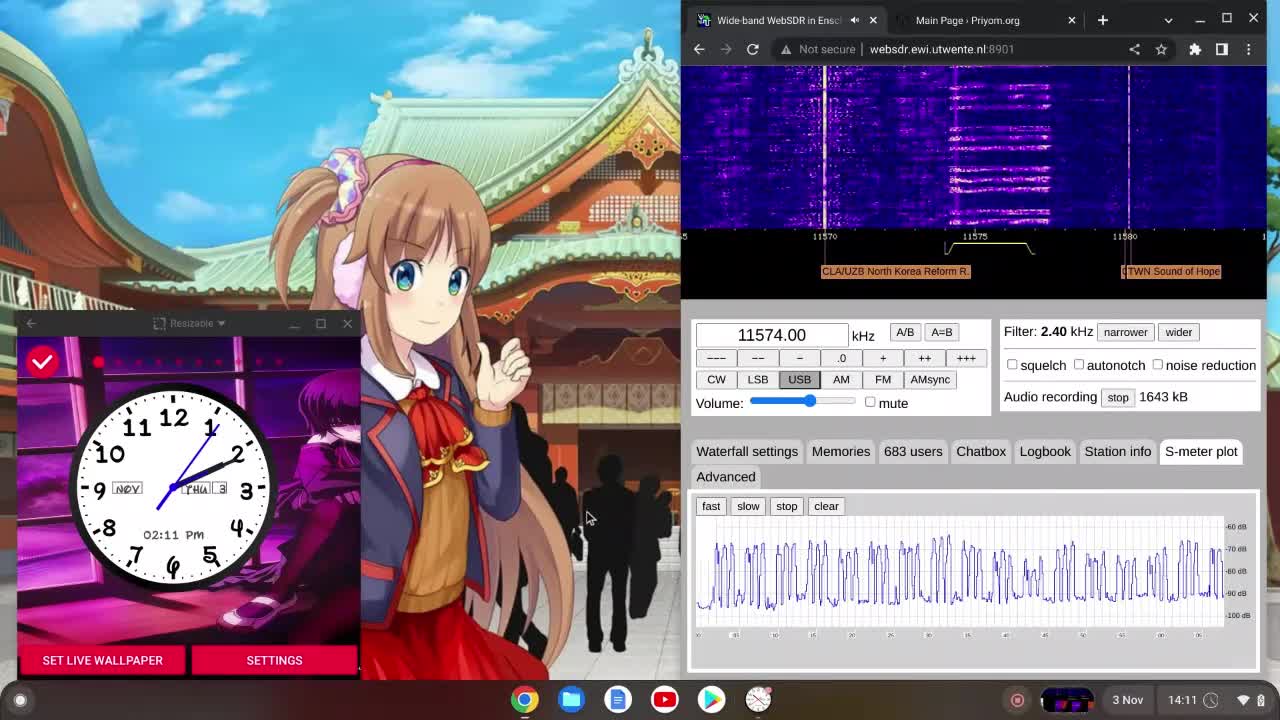
Task: Tune up with the single plus button
Action: tap(882, 358)
